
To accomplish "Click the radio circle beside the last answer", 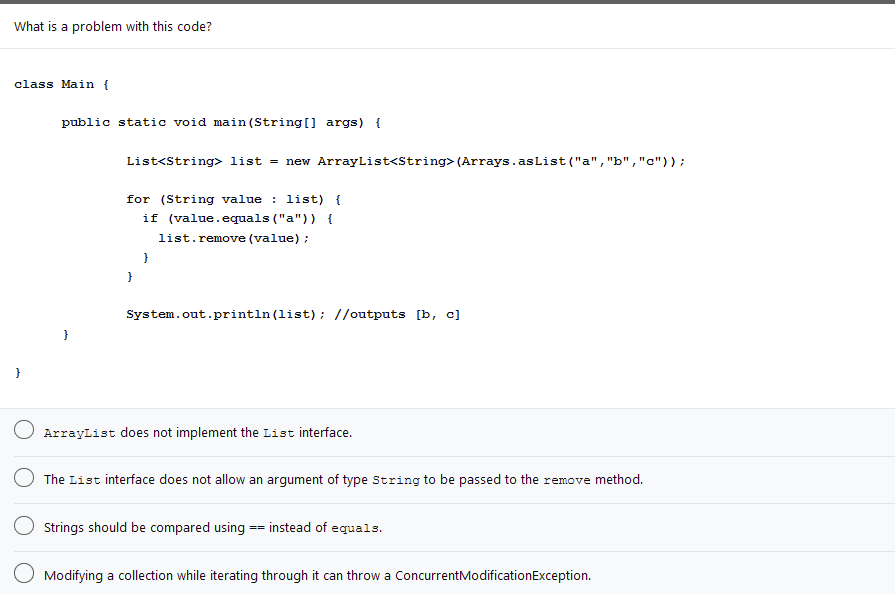I will click(24, 572).
